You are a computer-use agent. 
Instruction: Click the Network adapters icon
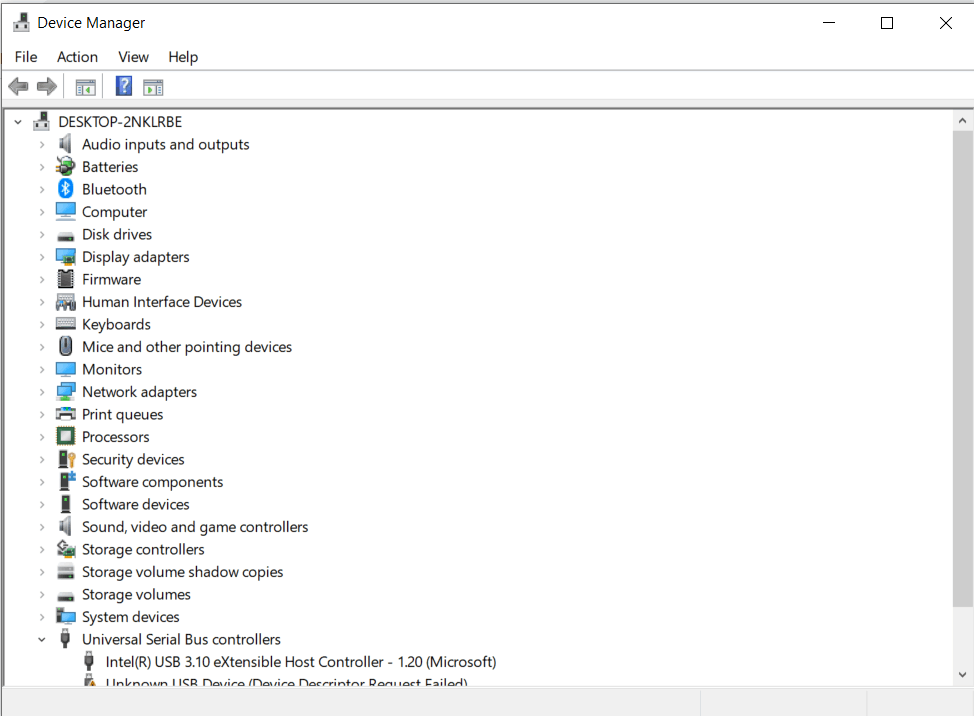pos(65,392)
